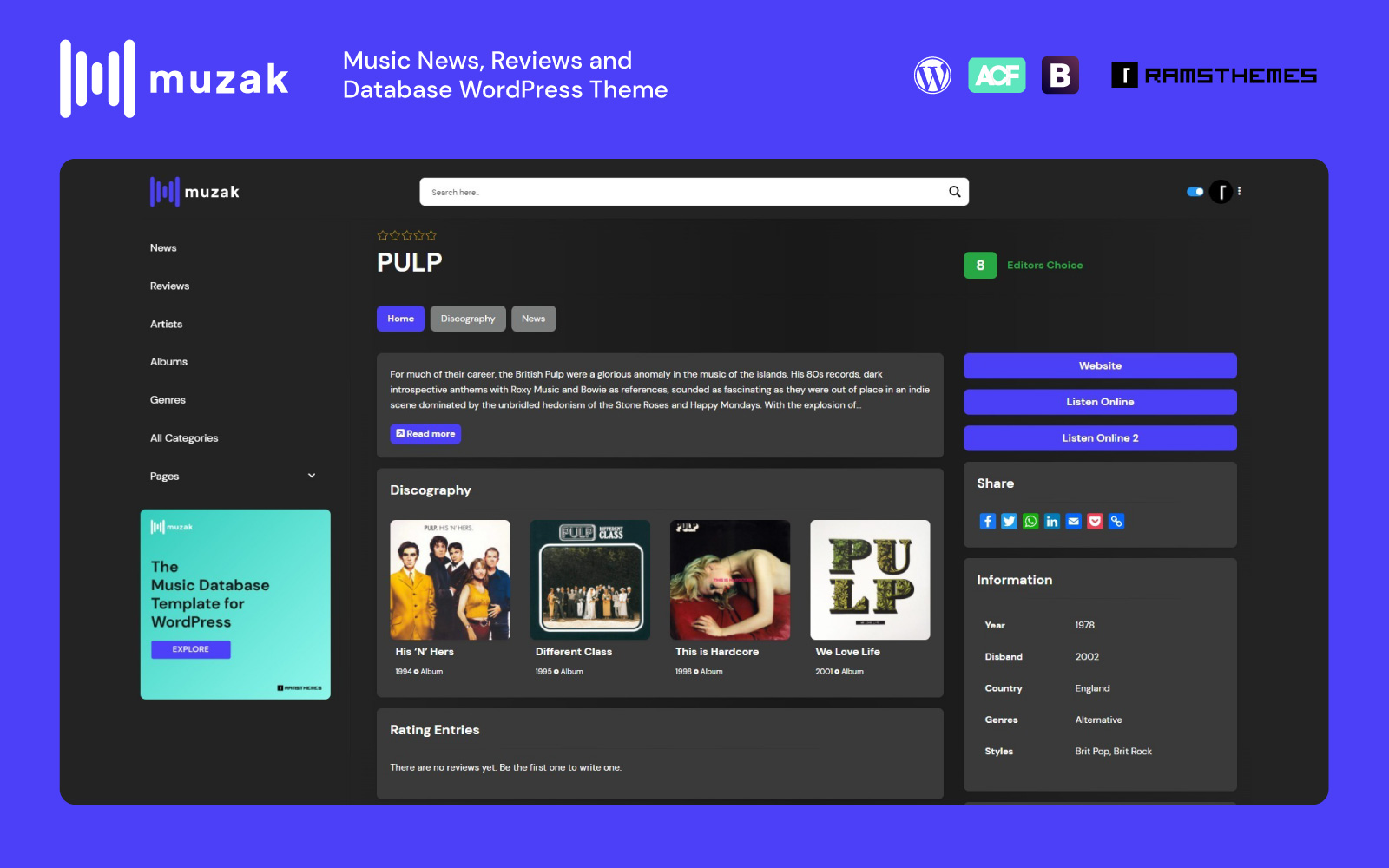
Task: Click the Editors Choice label
Action: pyautogui.click(x=1044, y=266)
